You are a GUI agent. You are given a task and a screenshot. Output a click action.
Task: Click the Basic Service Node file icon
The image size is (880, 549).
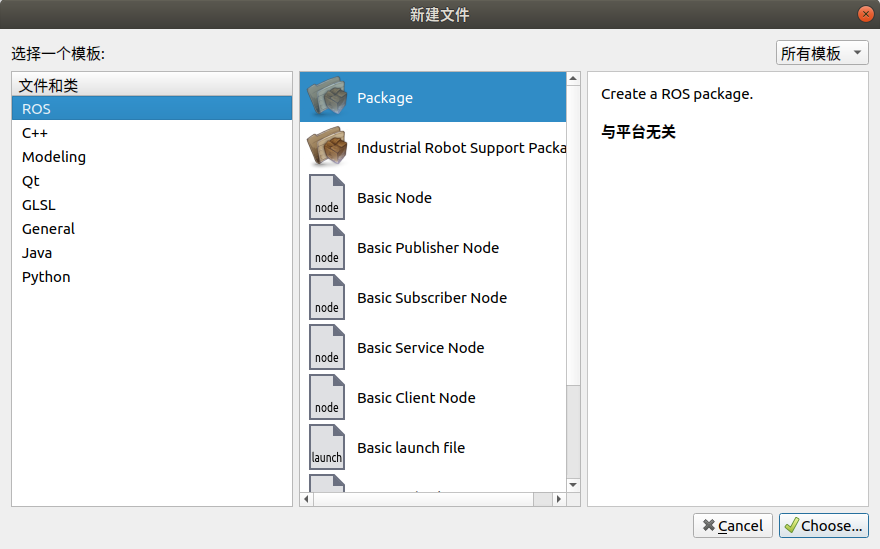coord(327,347)
